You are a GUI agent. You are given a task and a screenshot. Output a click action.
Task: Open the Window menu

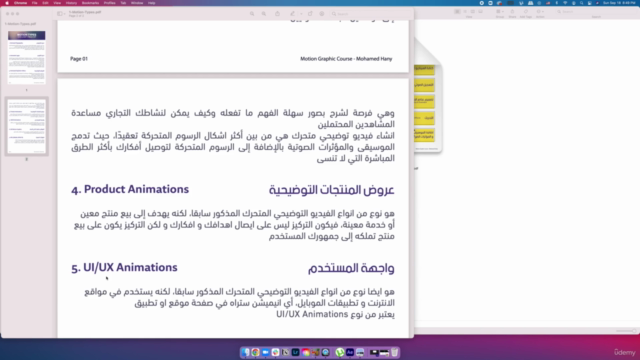click(137, 3)
